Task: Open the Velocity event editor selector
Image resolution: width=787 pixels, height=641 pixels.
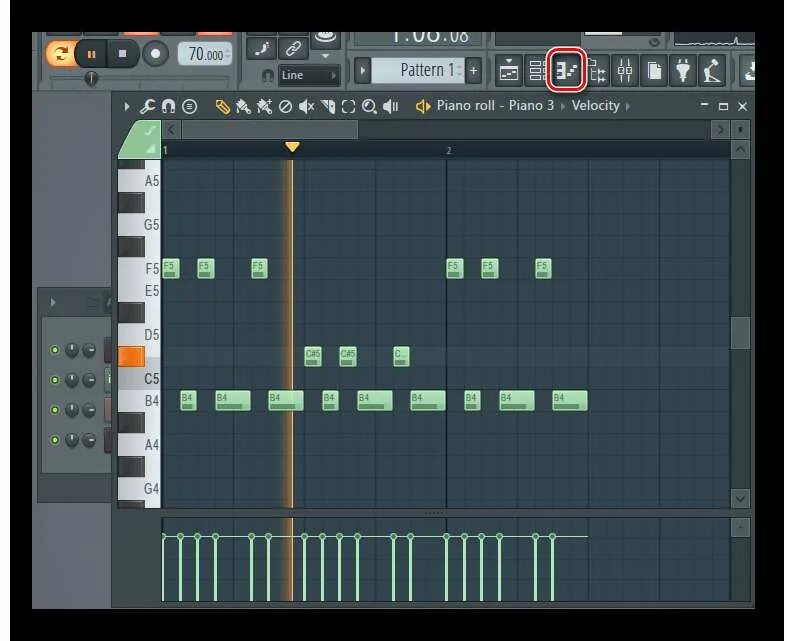Action: pos(595,106)
